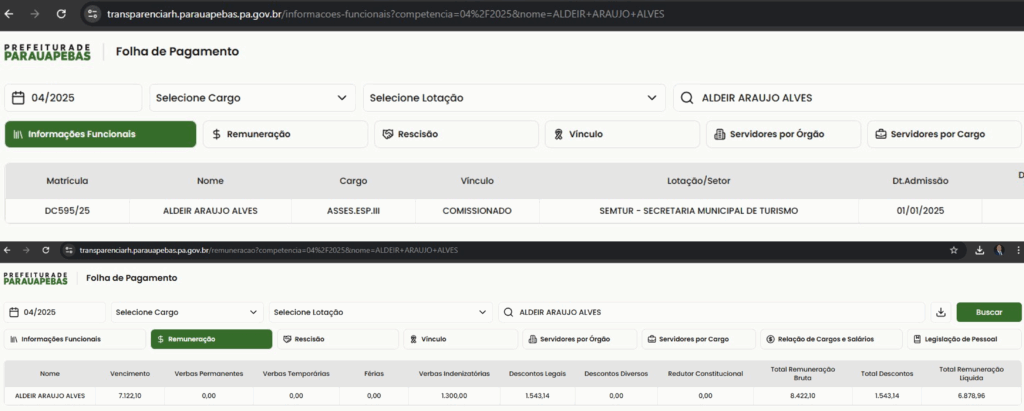
Task: Click the magnifier icon in upper window search
Action: click(x=686, y=98)
